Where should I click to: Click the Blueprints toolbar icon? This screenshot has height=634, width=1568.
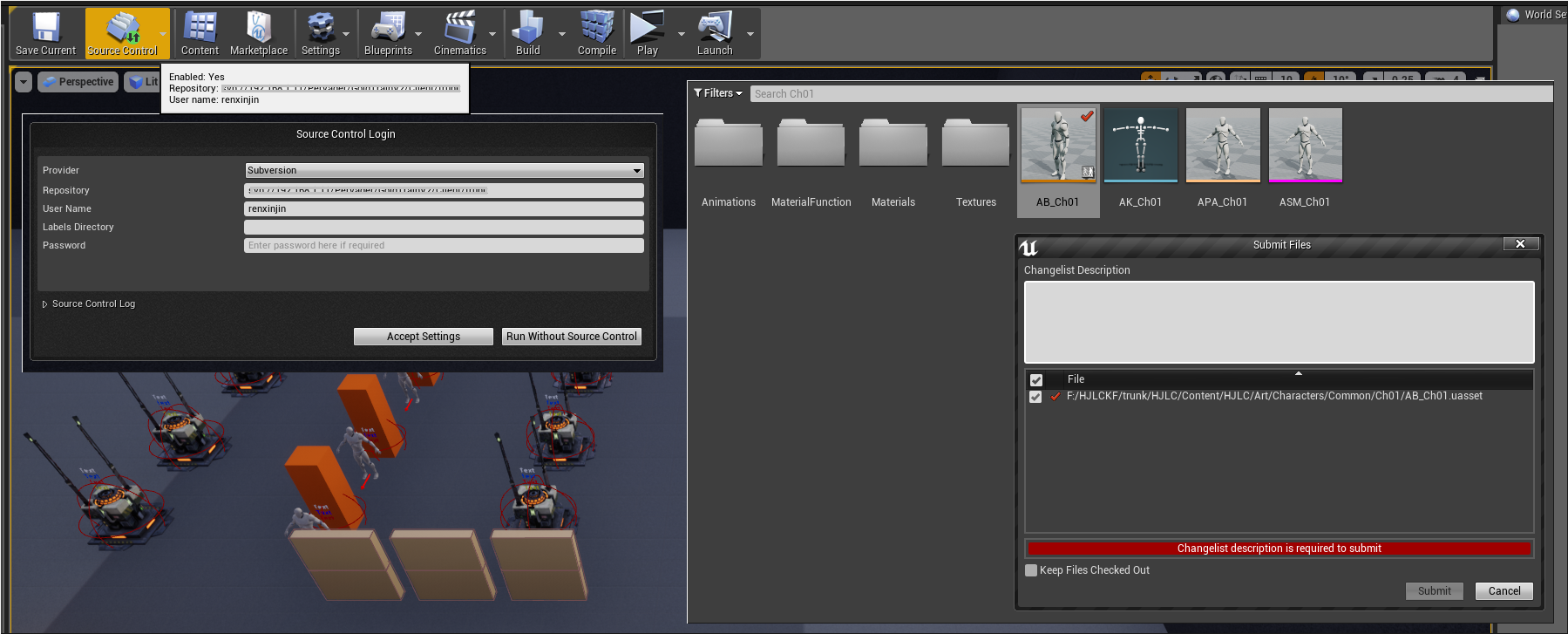(x=388, y=34)
